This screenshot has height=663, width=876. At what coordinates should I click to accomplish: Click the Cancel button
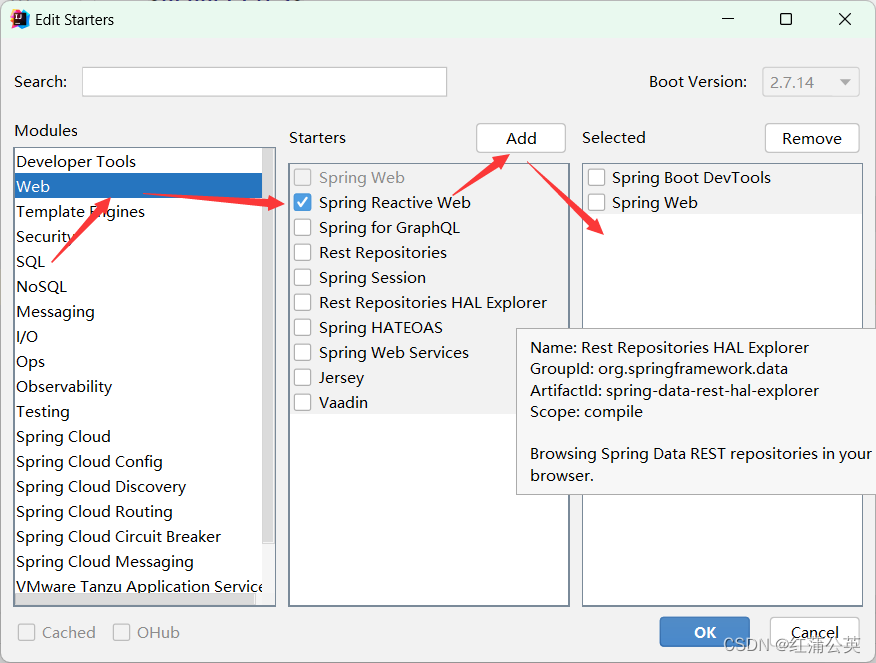[815, 632]
